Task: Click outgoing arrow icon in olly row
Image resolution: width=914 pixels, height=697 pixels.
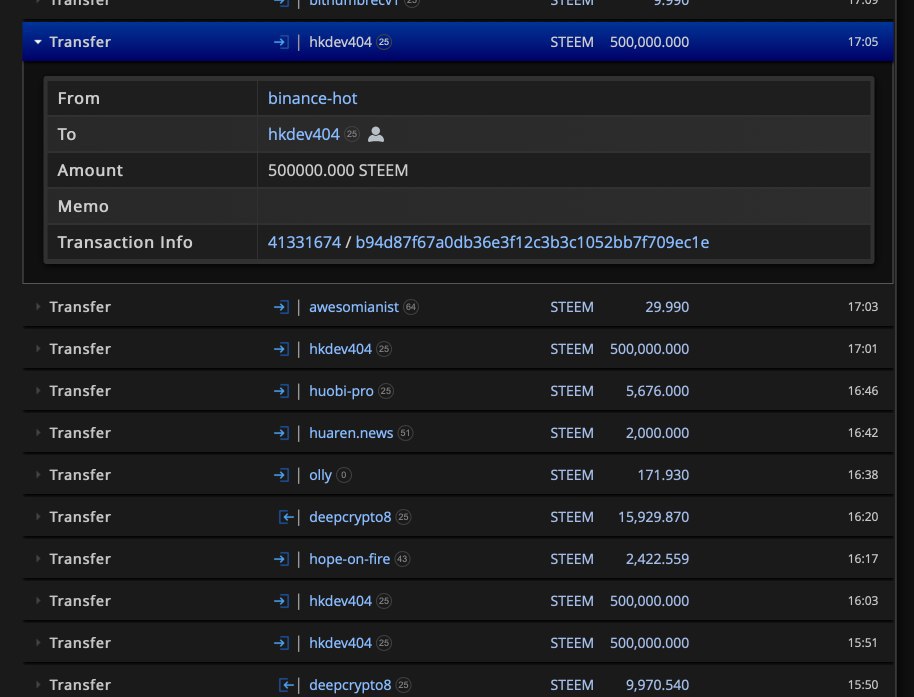Action: coord(281,474)
